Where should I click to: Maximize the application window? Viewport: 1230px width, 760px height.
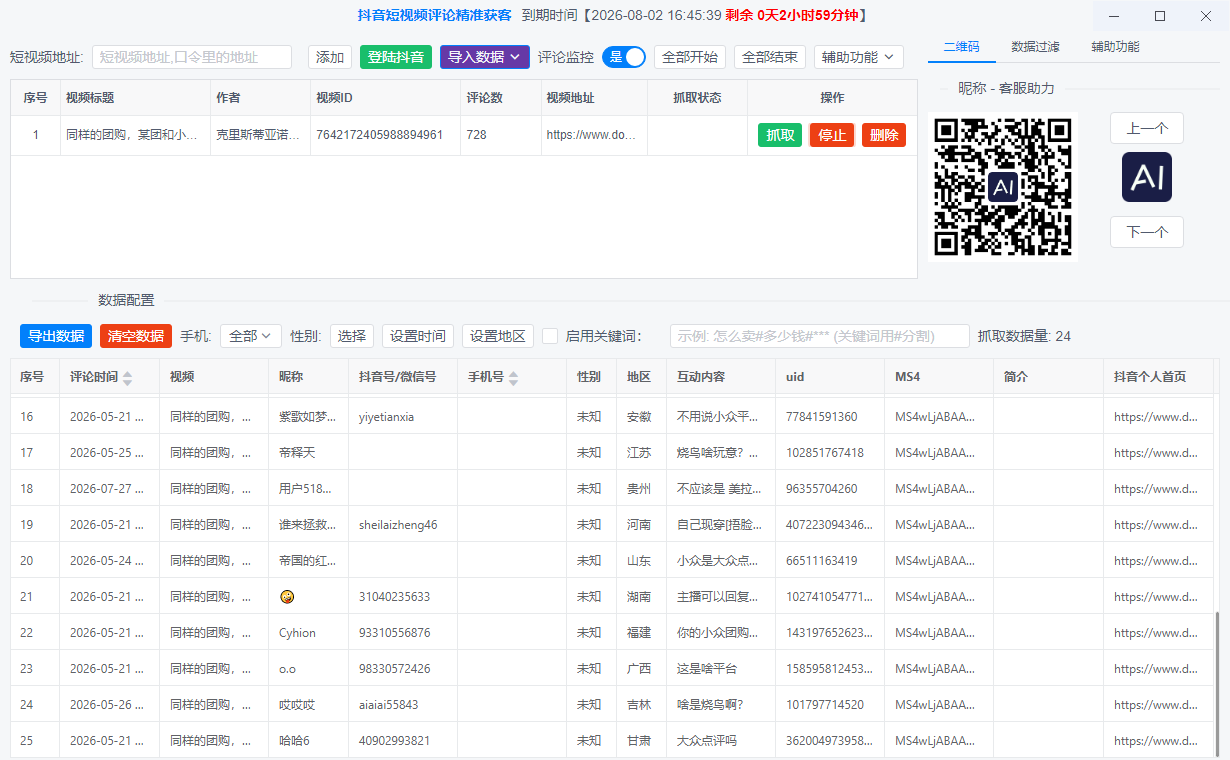pyautogui.click(x=1160, y=16)
